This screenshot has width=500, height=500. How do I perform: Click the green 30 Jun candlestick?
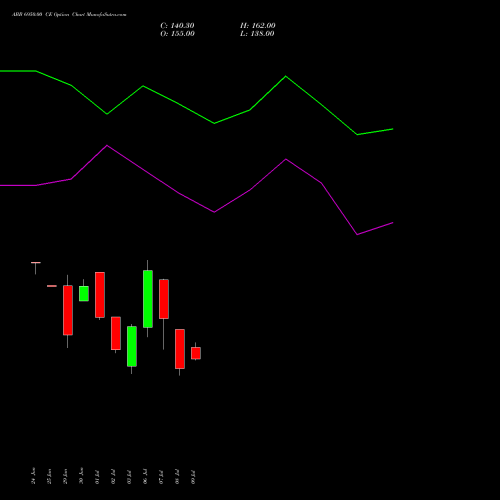coord(84,293)
